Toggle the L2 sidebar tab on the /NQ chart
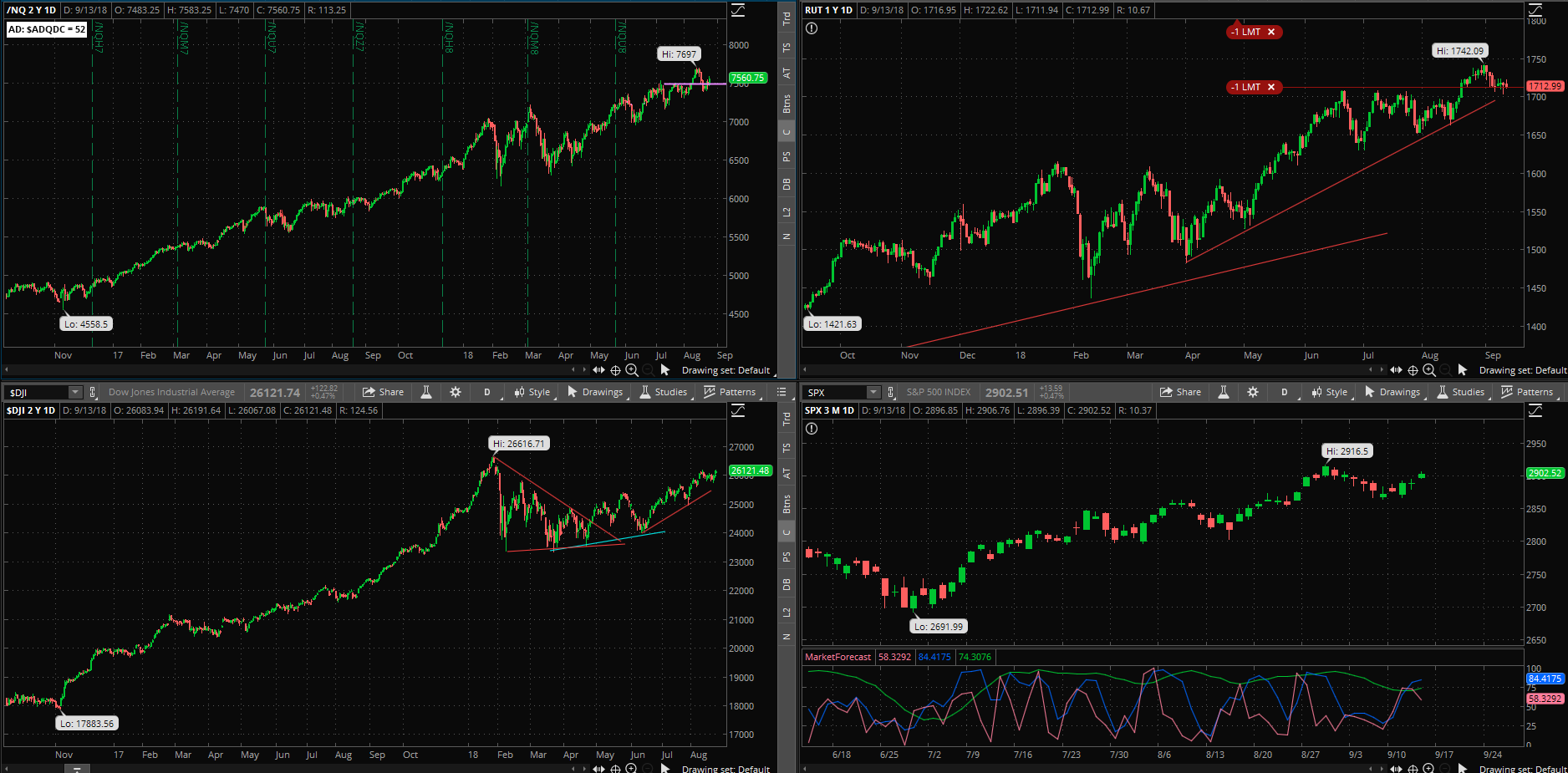This screenshot has height=773, width=1568. (x=787, y=211)
